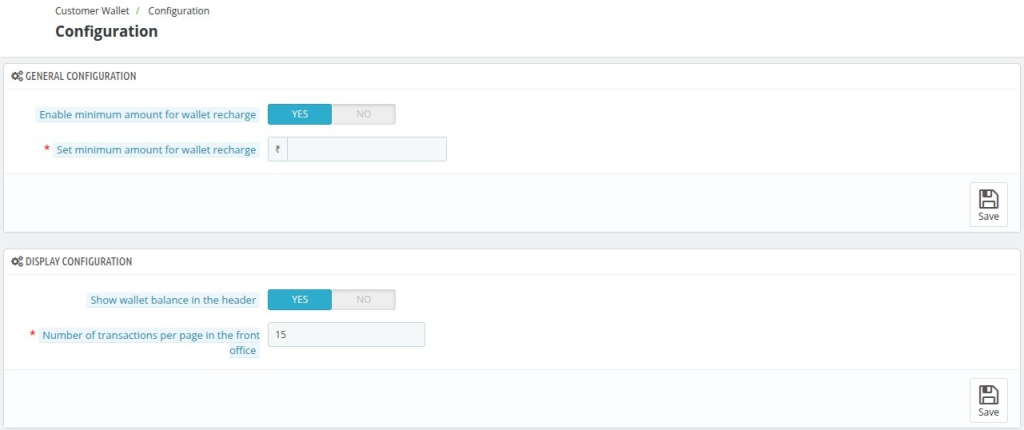Screen dimensions: 1024x430
Task: Click the 'Set minimum amount for wallet recharge' label
Action: [x=156, y=150]
